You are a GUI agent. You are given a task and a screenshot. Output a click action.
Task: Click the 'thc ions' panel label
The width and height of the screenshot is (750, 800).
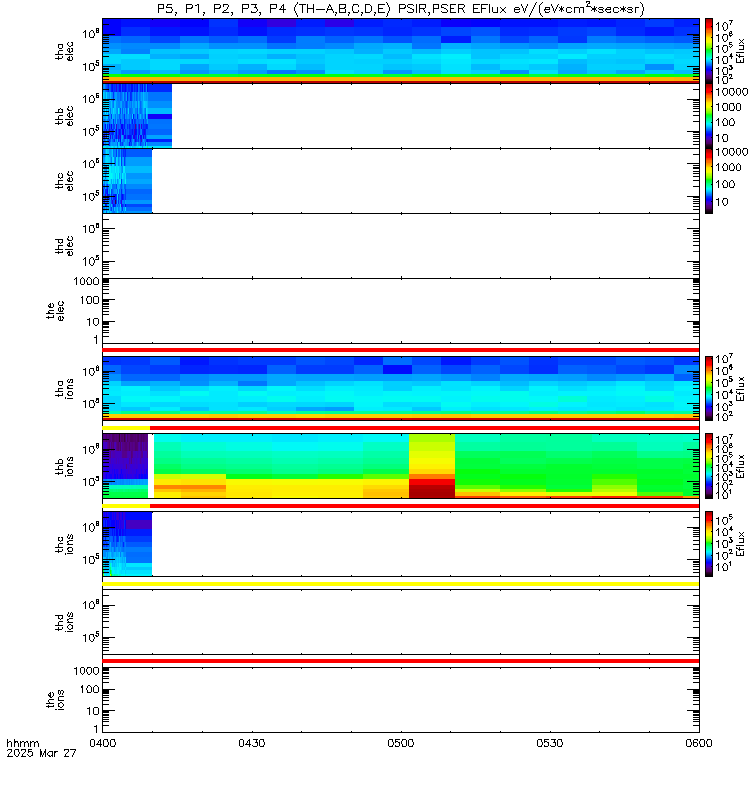pyautogui.click(x=64, y=544)
